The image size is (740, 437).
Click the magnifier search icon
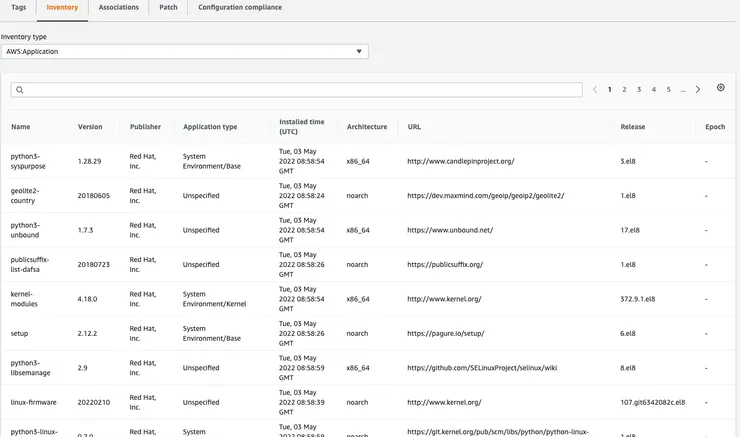(x=20, y=90)
